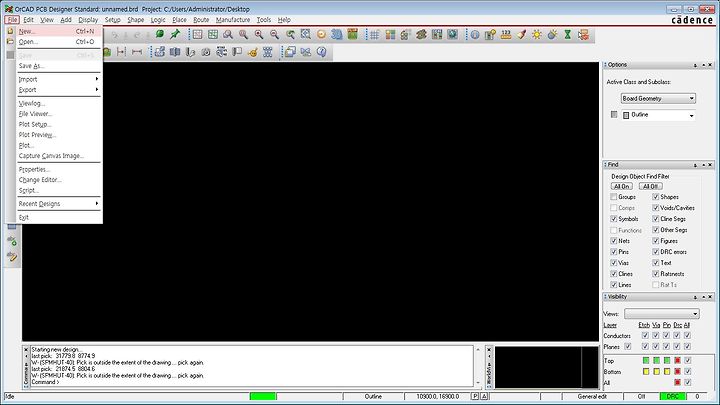Choose Capture Canvas Image menu entry
Image resolution: width=720 pixels, height=405 pixels.
[x=58, y=156]
